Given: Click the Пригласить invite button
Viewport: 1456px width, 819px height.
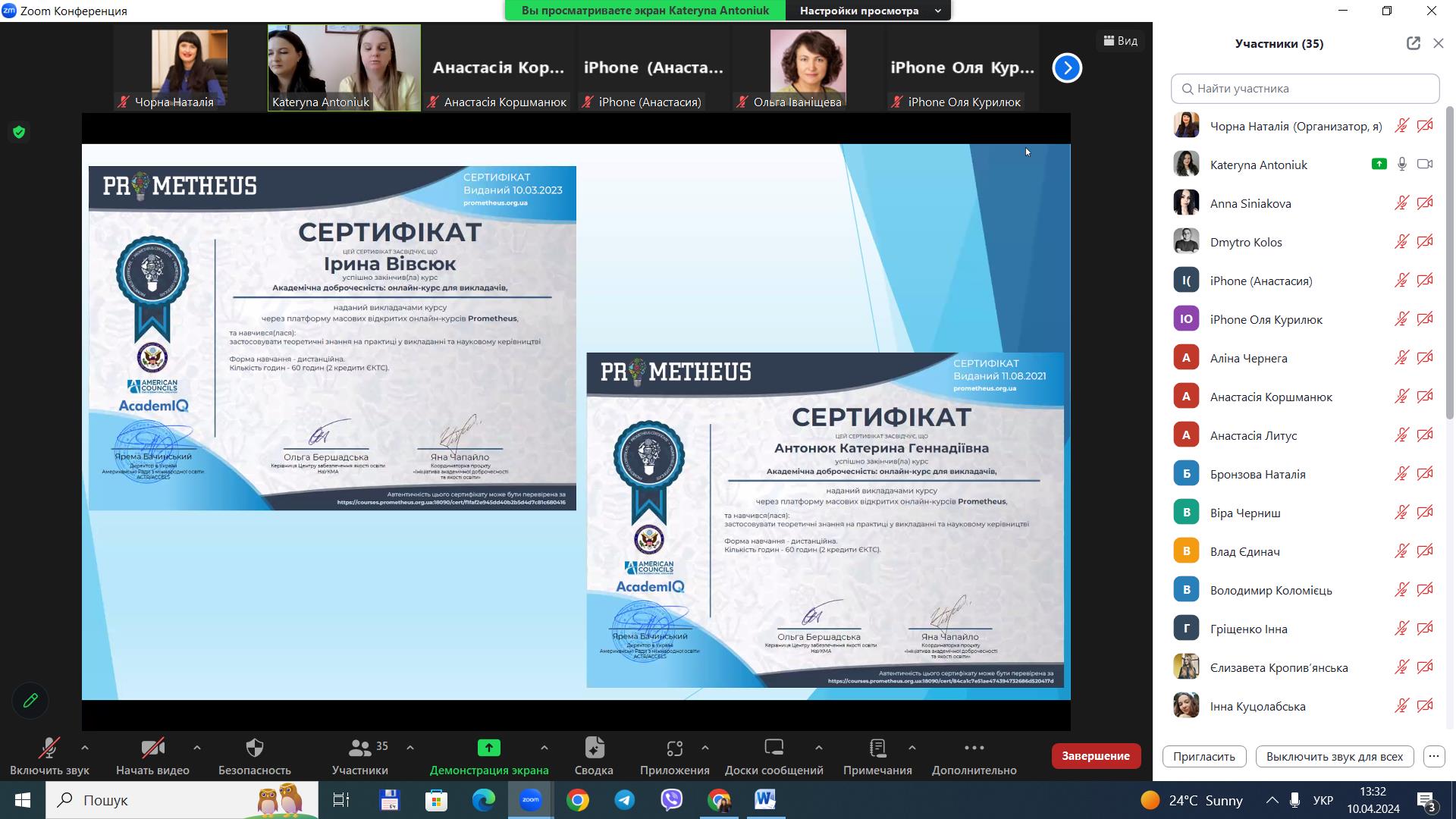Looking at the screenshot, I should 1203,756.
